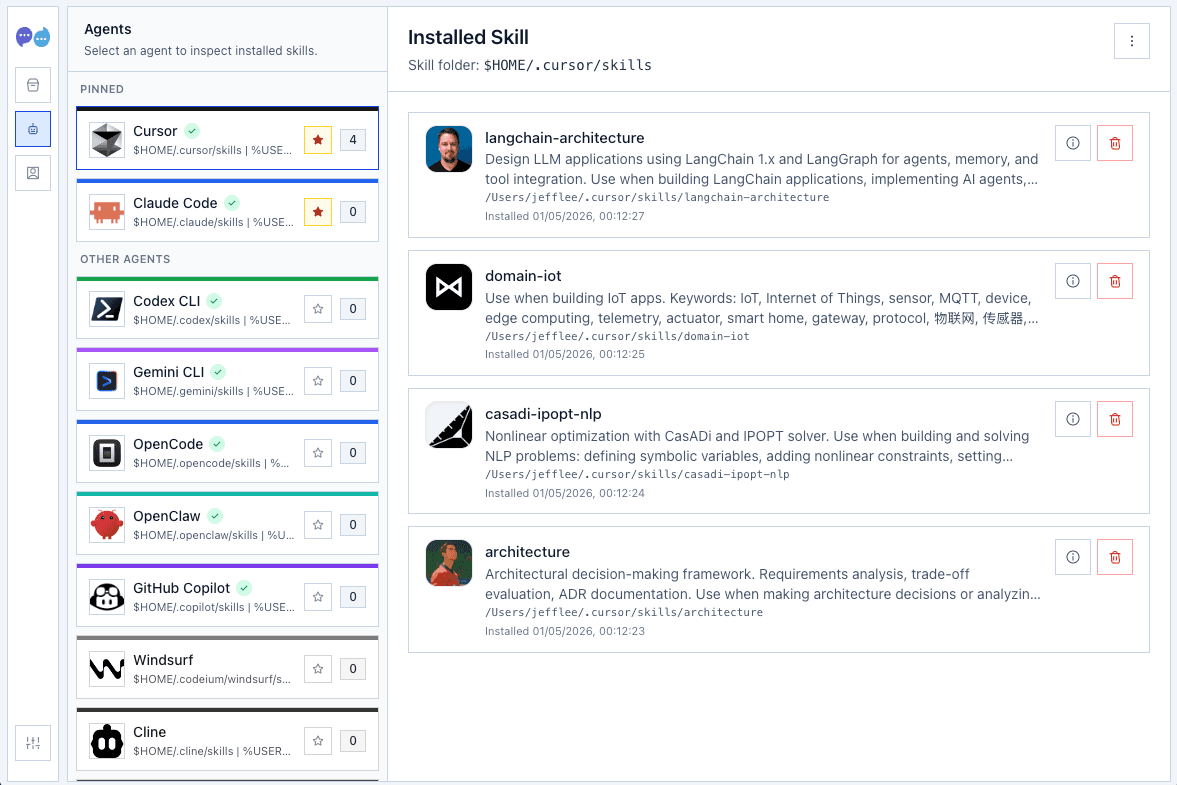Pin the Windsurf agent star
1177x785 pixels.
click(318, 669)
